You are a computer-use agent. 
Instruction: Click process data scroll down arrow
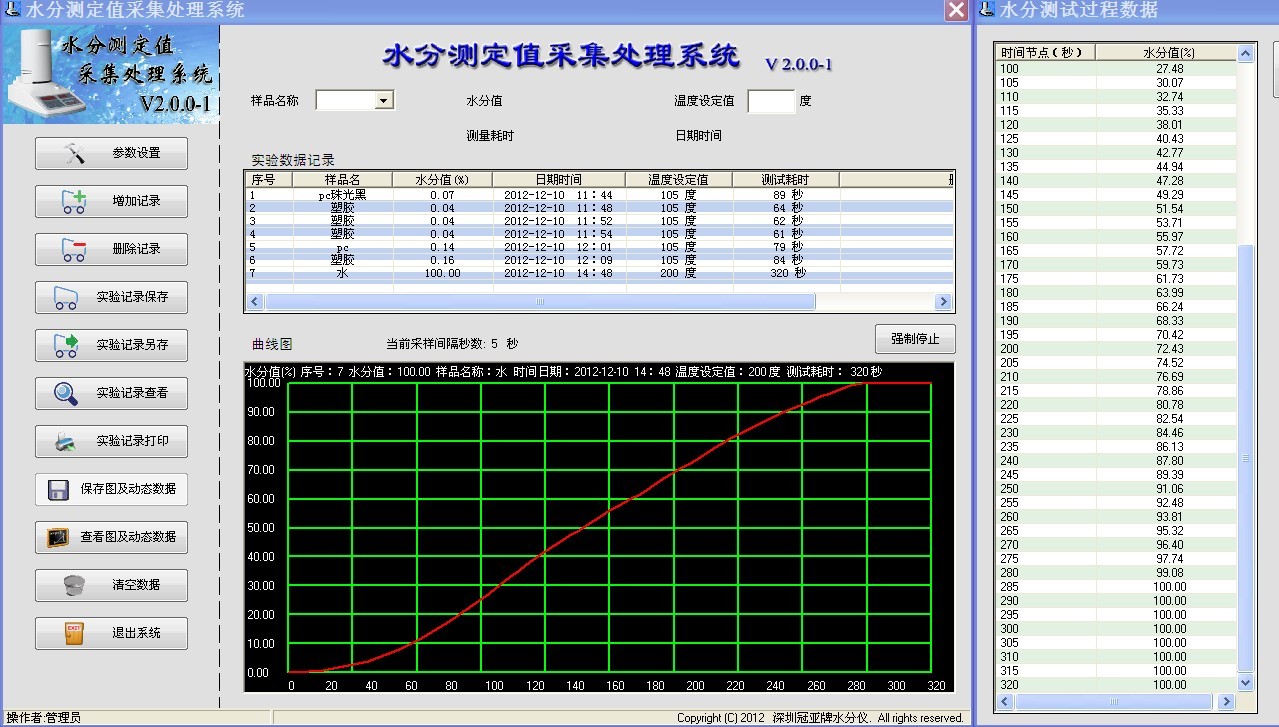pos(1246,682)
